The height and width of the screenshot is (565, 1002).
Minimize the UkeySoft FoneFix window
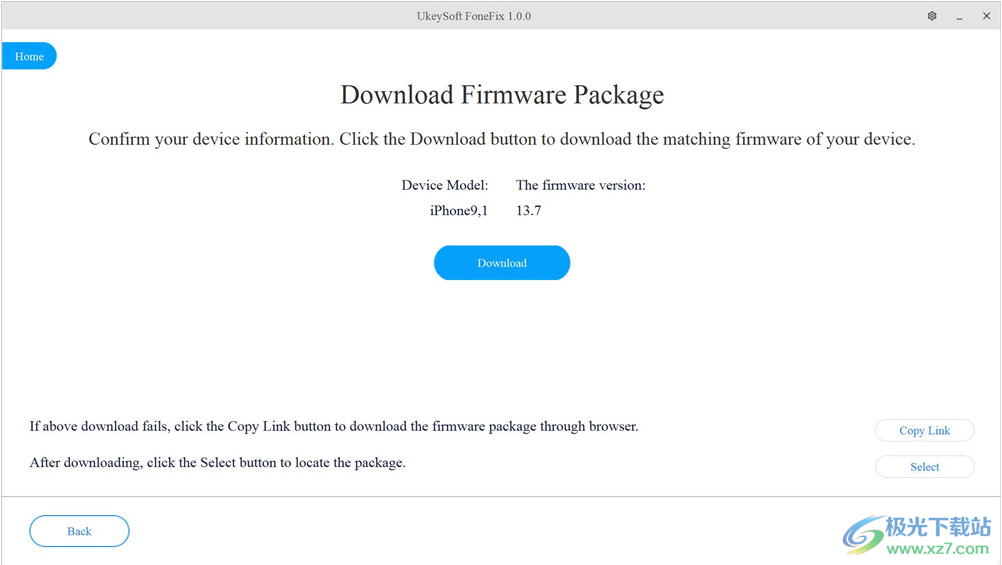pos(959,17)
